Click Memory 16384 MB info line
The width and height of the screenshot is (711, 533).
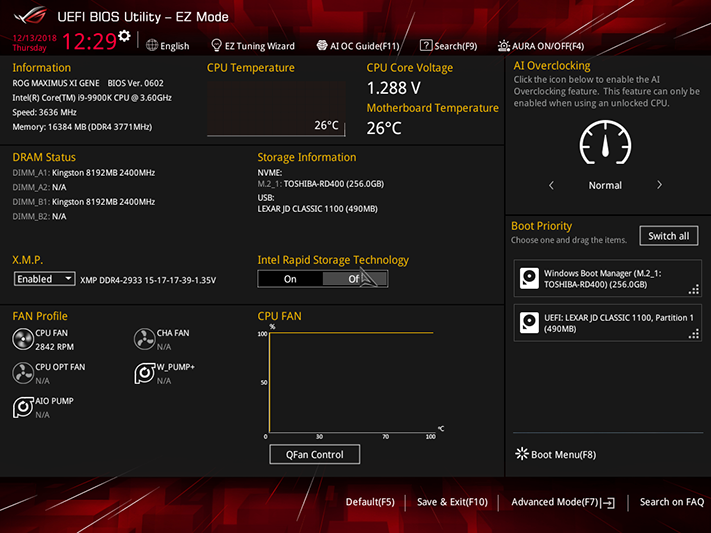tap(82, 127)
